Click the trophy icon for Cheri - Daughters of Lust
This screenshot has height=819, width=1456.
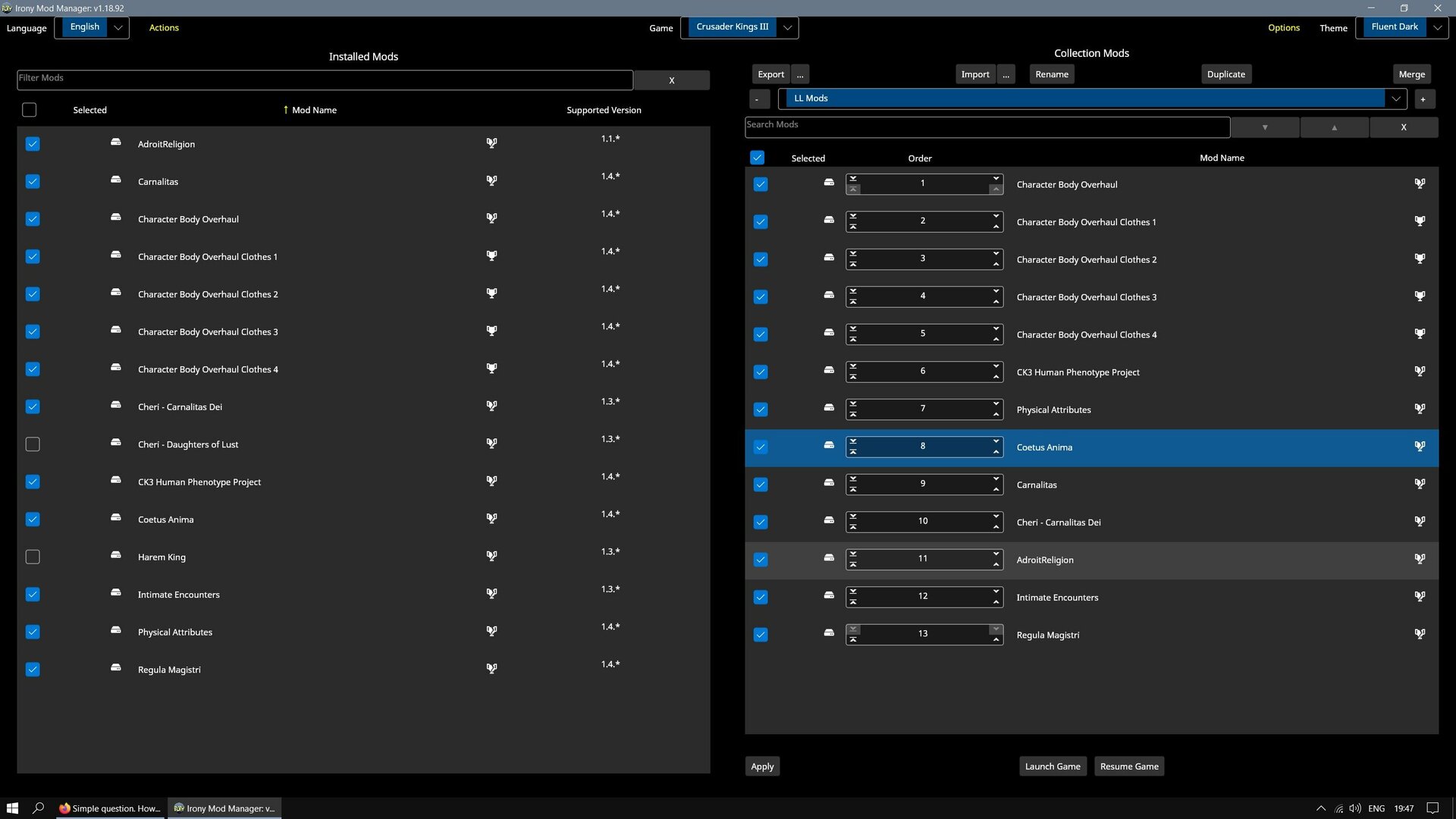491,443
